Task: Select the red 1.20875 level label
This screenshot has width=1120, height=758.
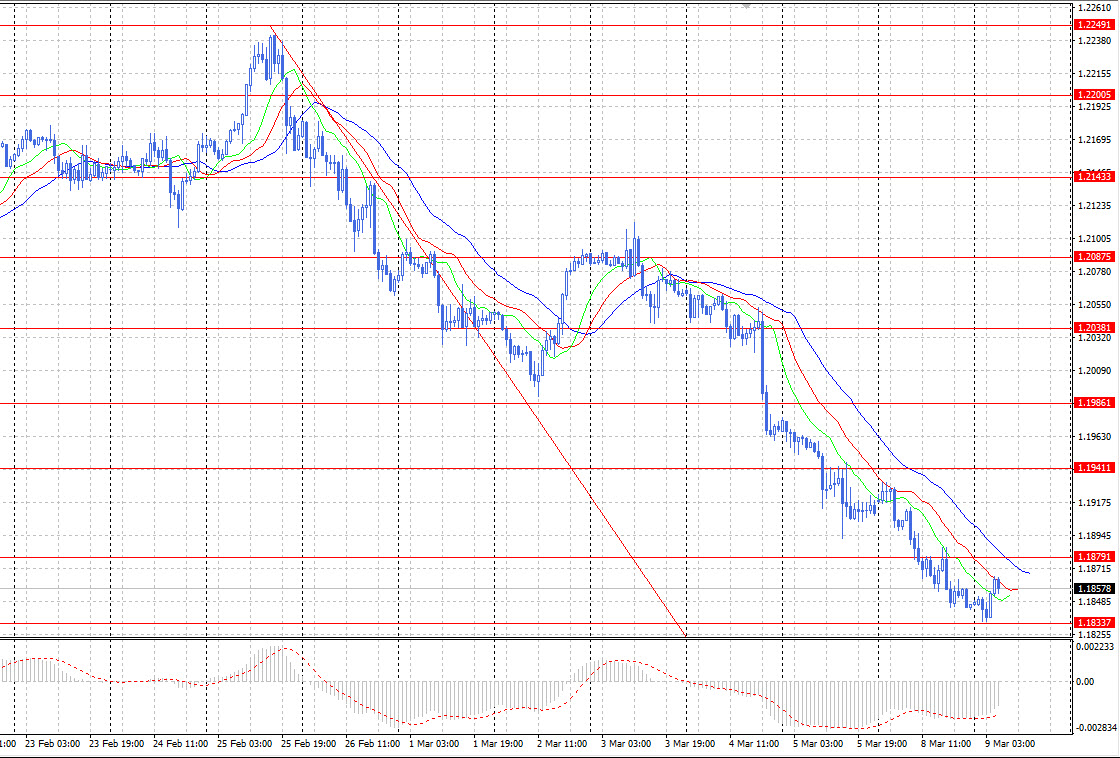Action: pyautogui.click(x=1094, y=257)
